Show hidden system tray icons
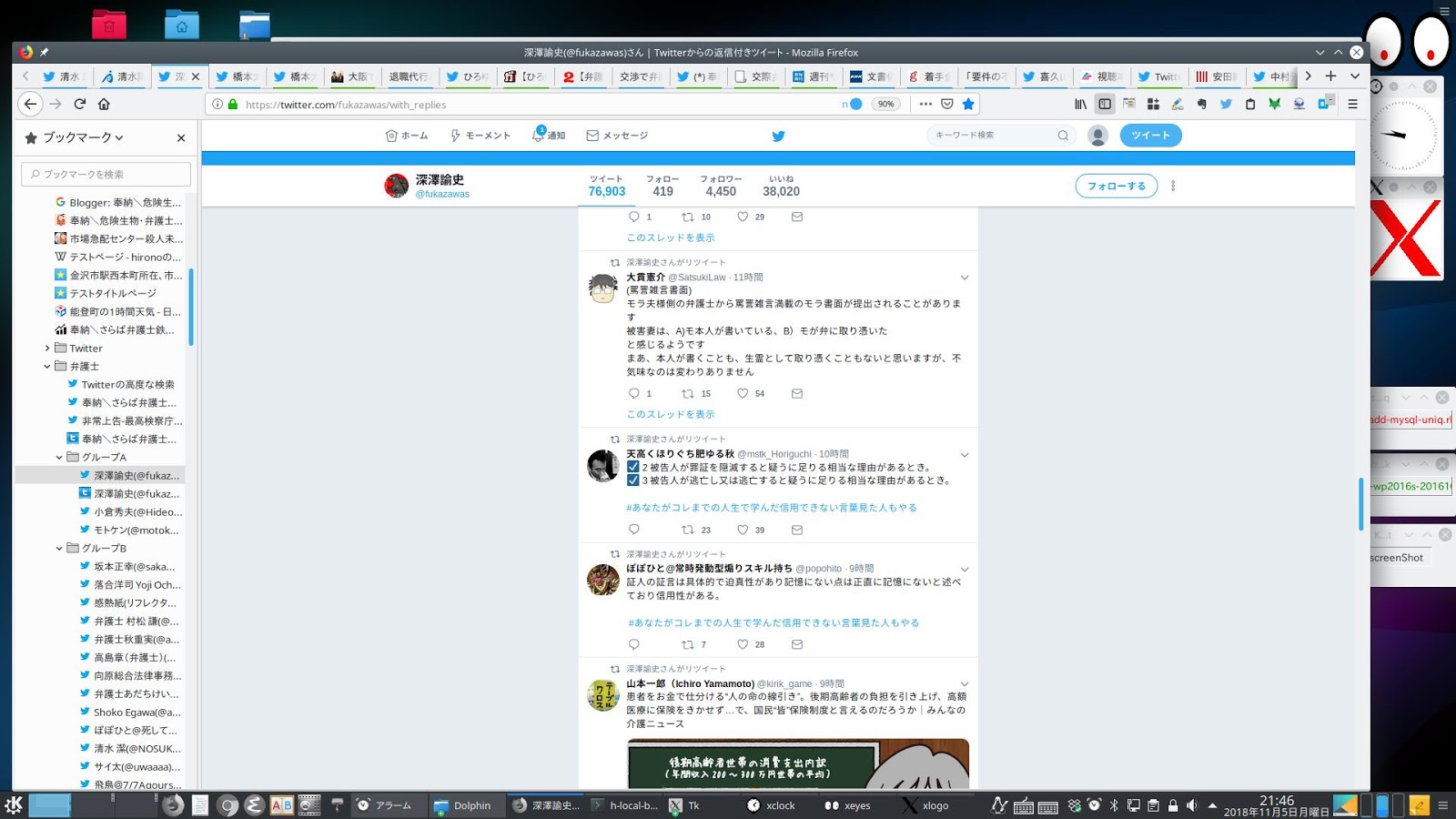 point(1212,805)
